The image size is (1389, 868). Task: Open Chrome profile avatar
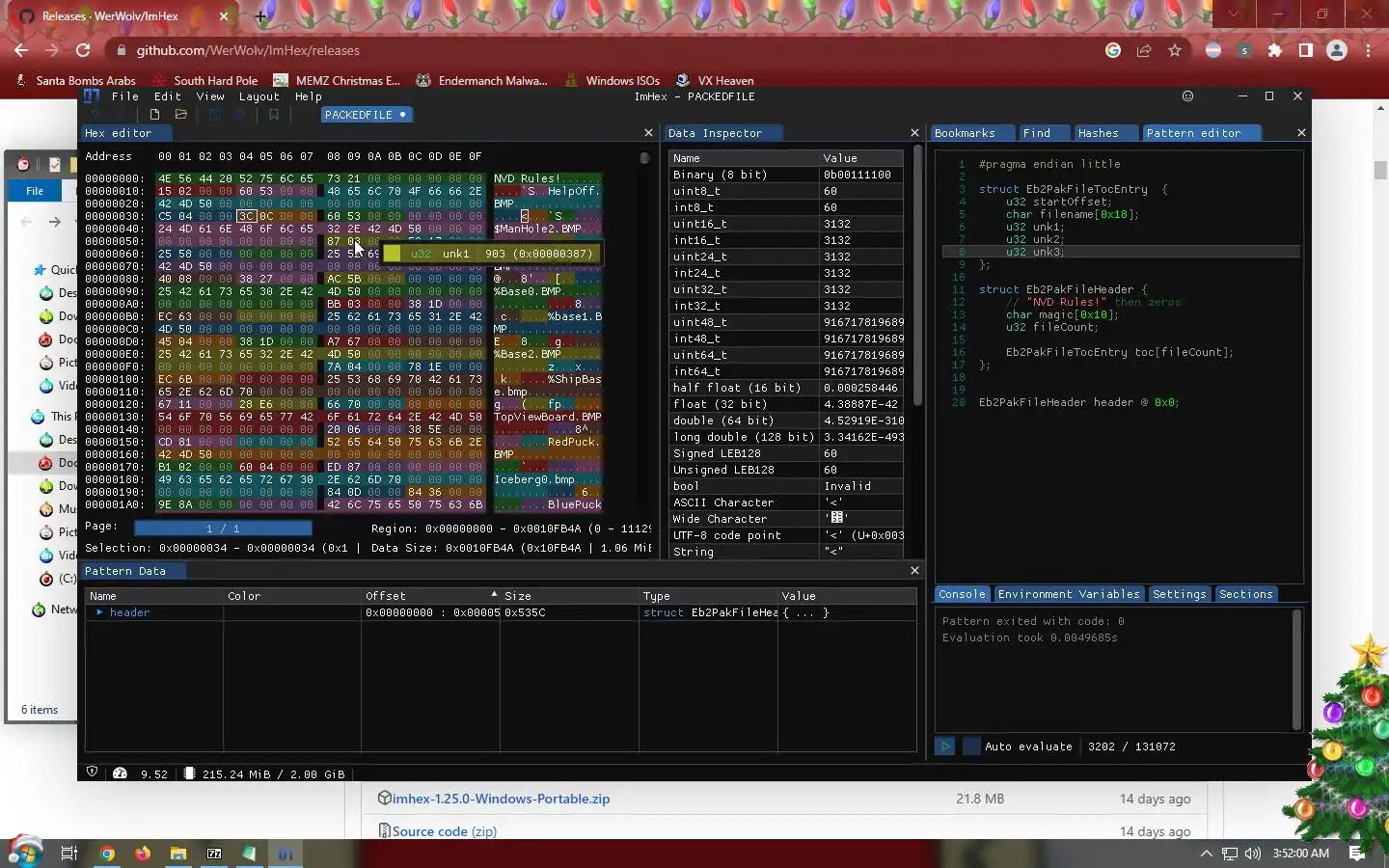[x=1337, y=50]
